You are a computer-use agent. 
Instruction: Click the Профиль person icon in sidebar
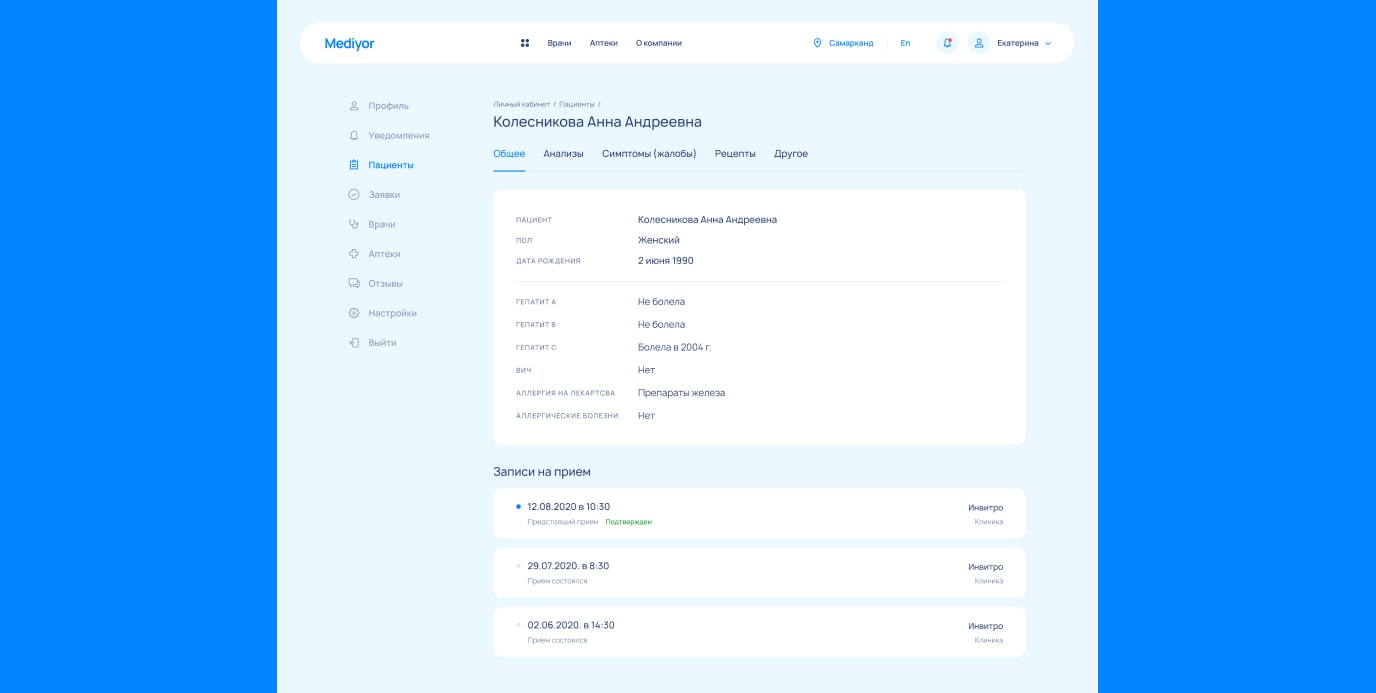354,106
